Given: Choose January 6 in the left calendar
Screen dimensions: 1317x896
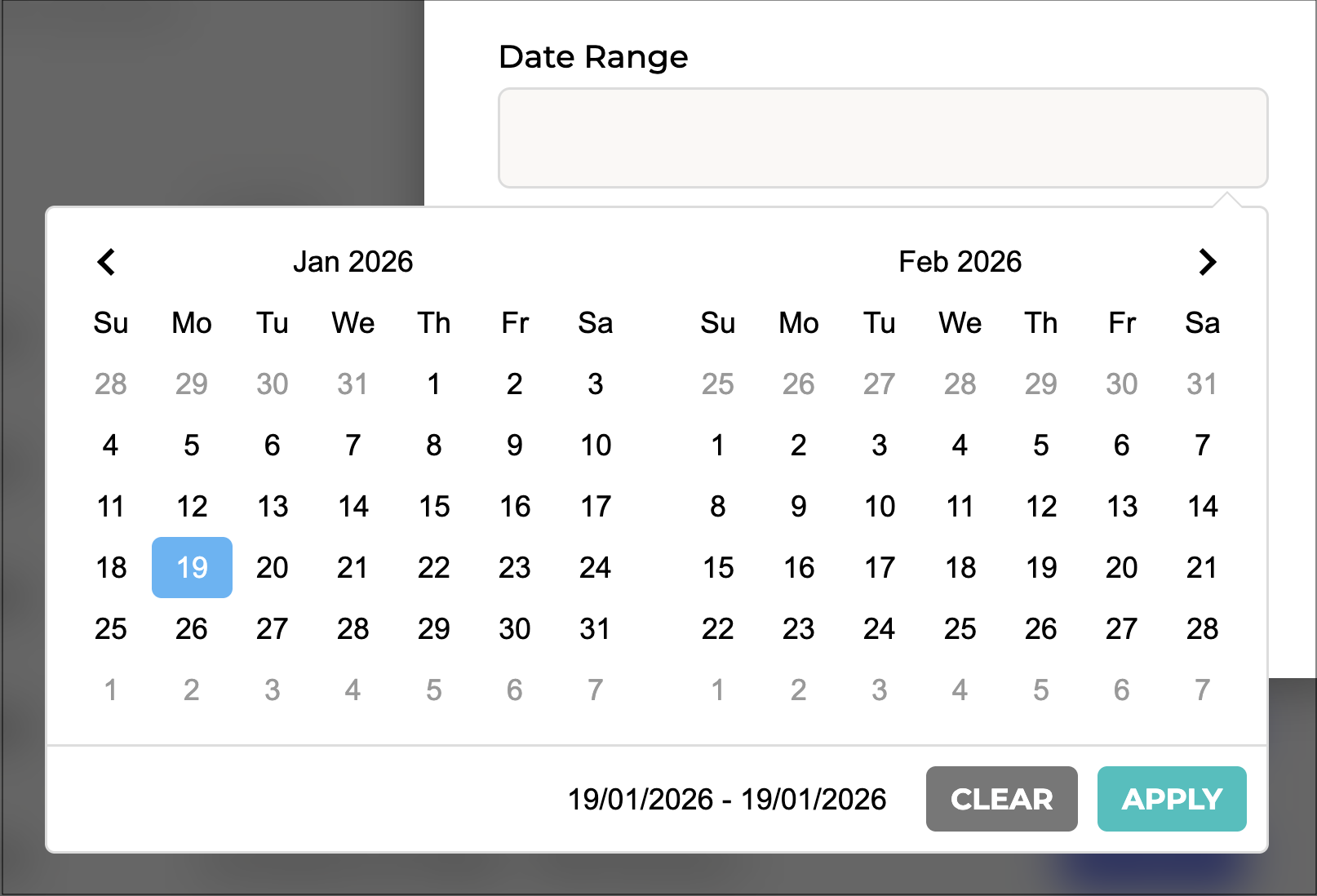Looking at the screenshot, I should coord(272,445).
